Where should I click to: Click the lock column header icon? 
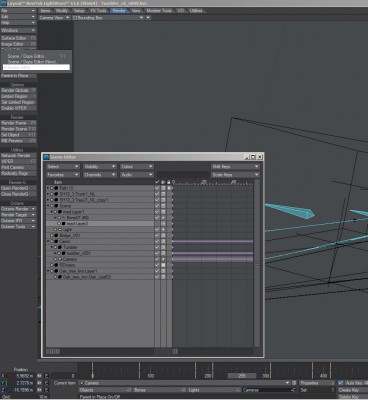click(169, 182)
